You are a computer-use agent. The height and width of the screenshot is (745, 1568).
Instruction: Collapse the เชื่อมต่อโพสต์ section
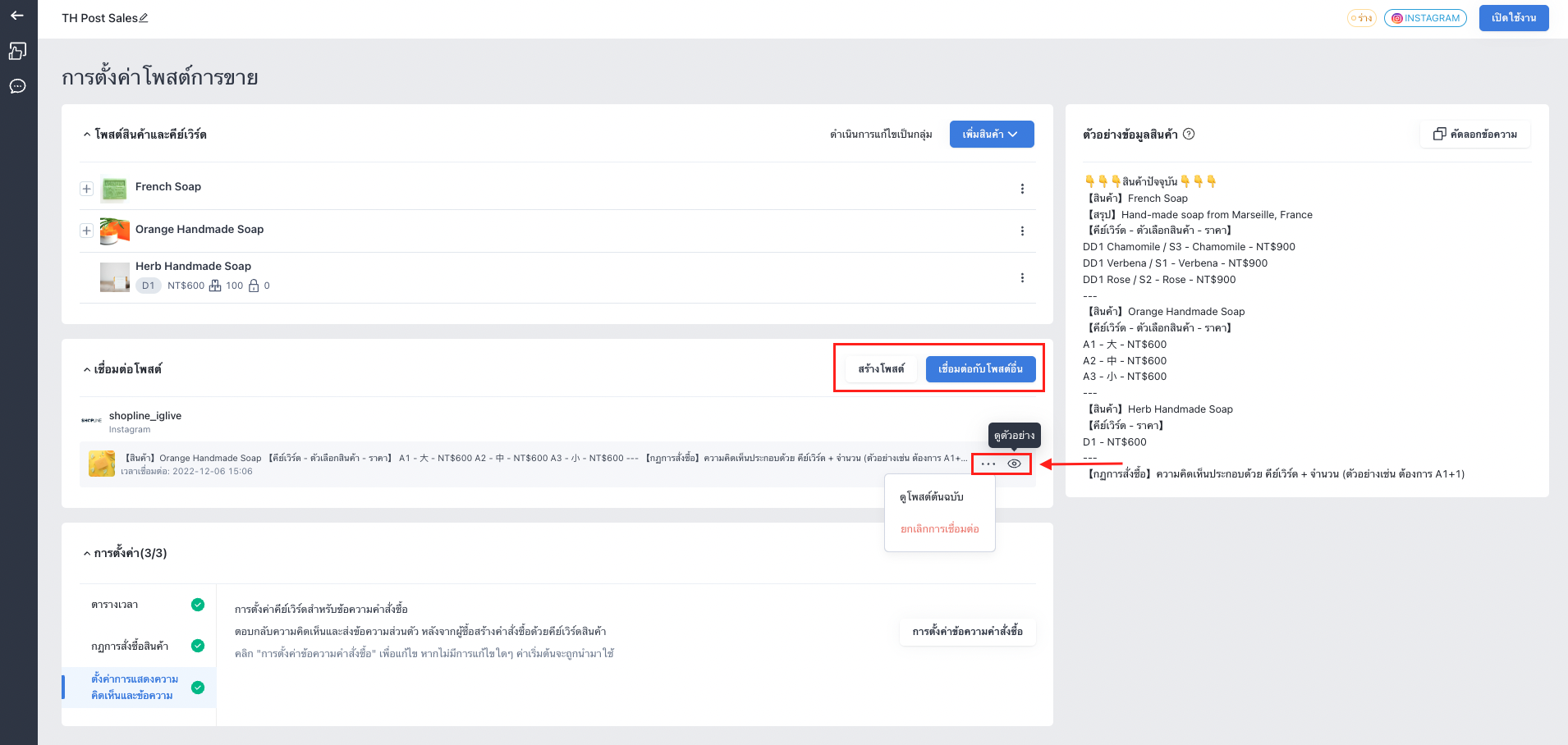click(x=87, y=370)
